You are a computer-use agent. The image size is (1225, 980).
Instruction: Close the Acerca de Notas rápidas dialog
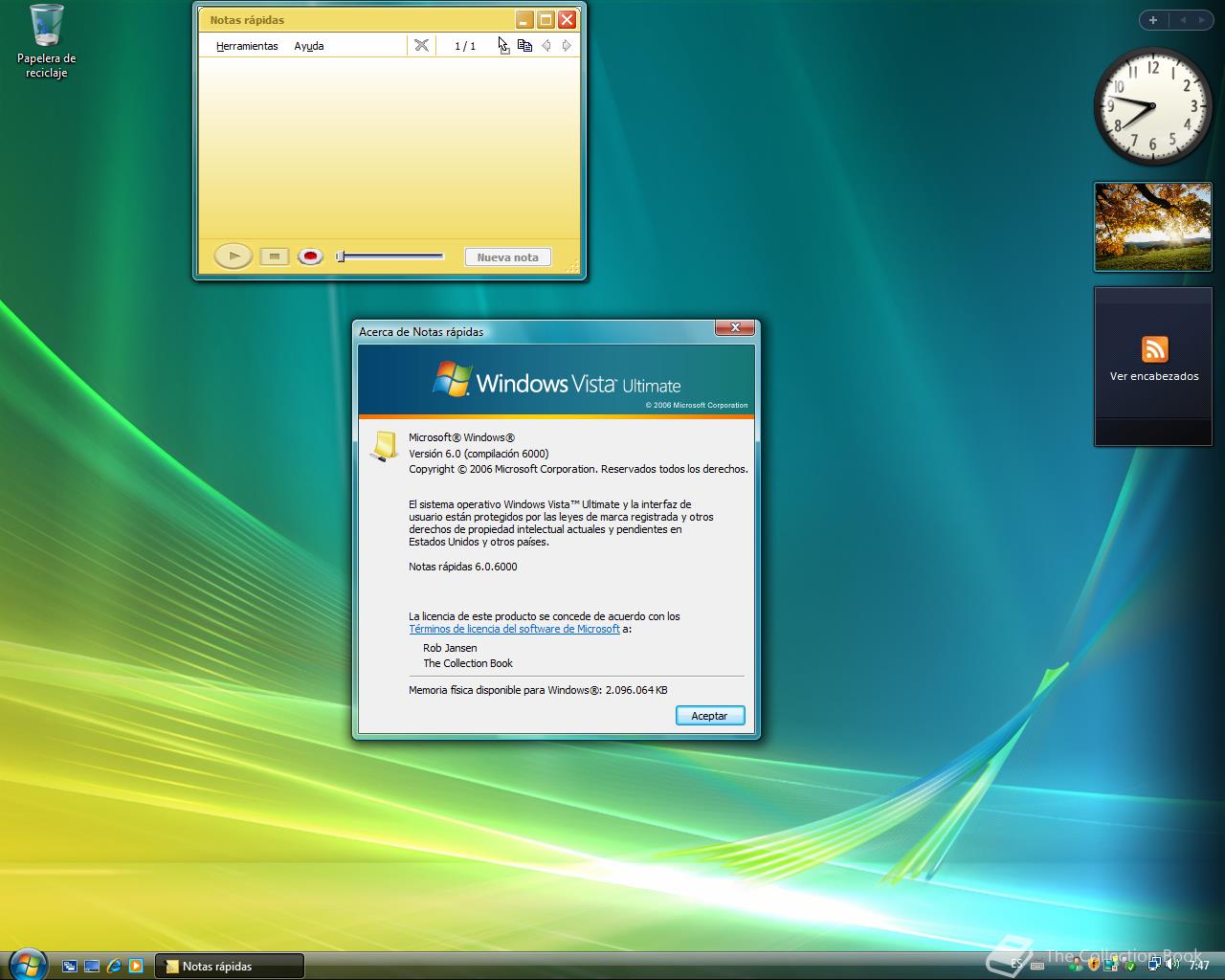(735, 328)
